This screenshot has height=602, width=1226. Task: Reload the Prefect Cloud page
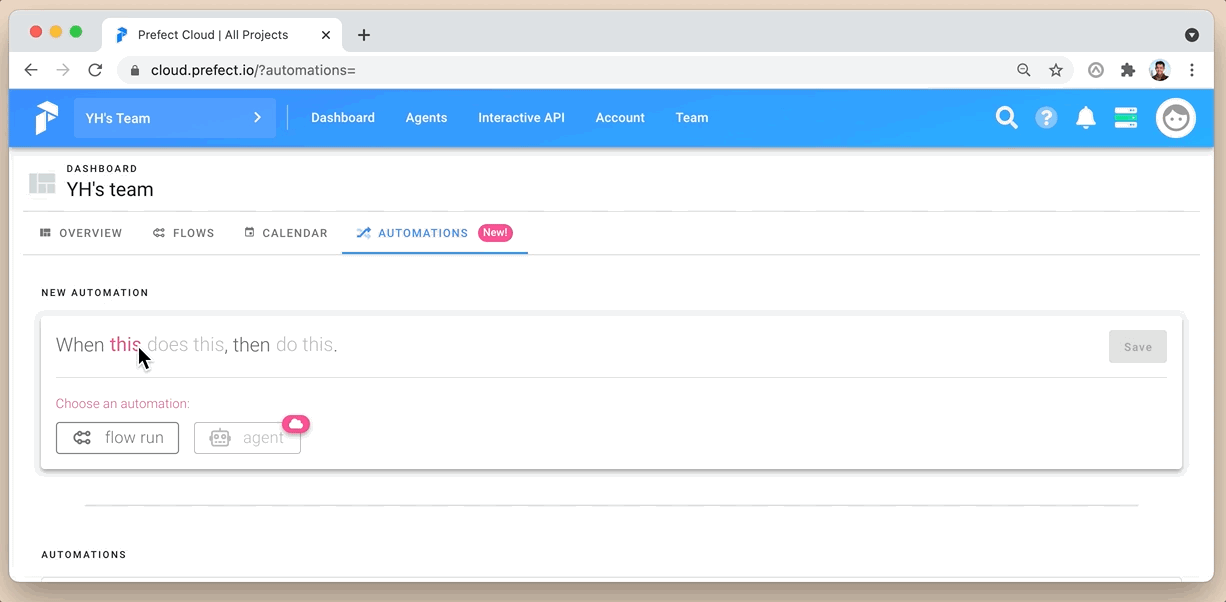point(95,70)
